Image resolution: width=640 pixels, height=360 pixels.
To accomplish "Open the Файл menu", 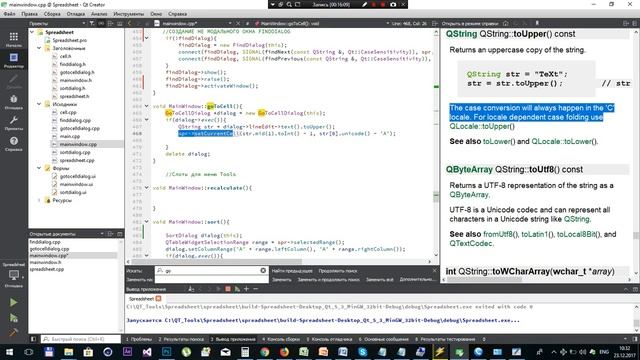I will (x=9, y=14).
